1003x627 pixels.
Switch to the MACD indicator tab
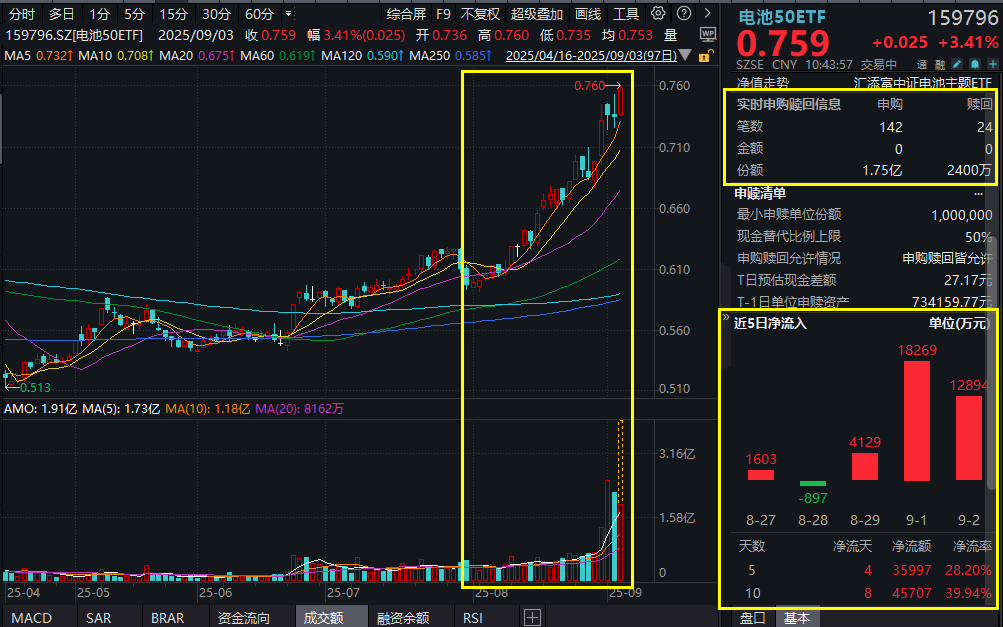tap(31, 618)
